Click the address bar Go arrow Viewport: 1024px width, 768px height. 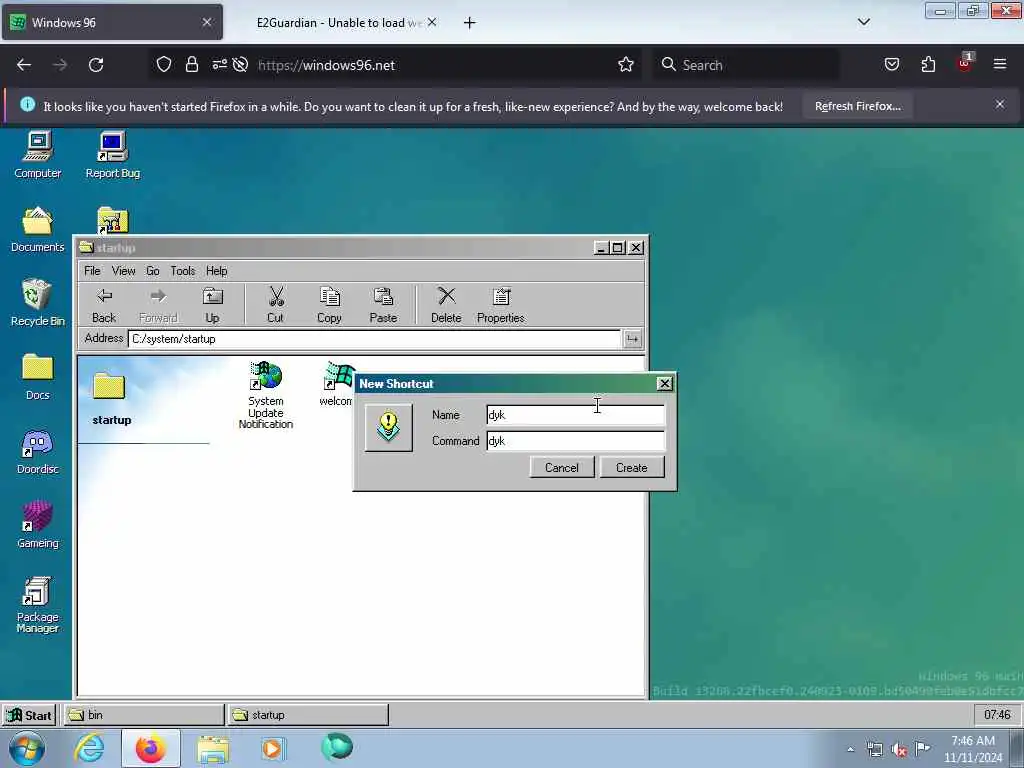click(632, 339)
